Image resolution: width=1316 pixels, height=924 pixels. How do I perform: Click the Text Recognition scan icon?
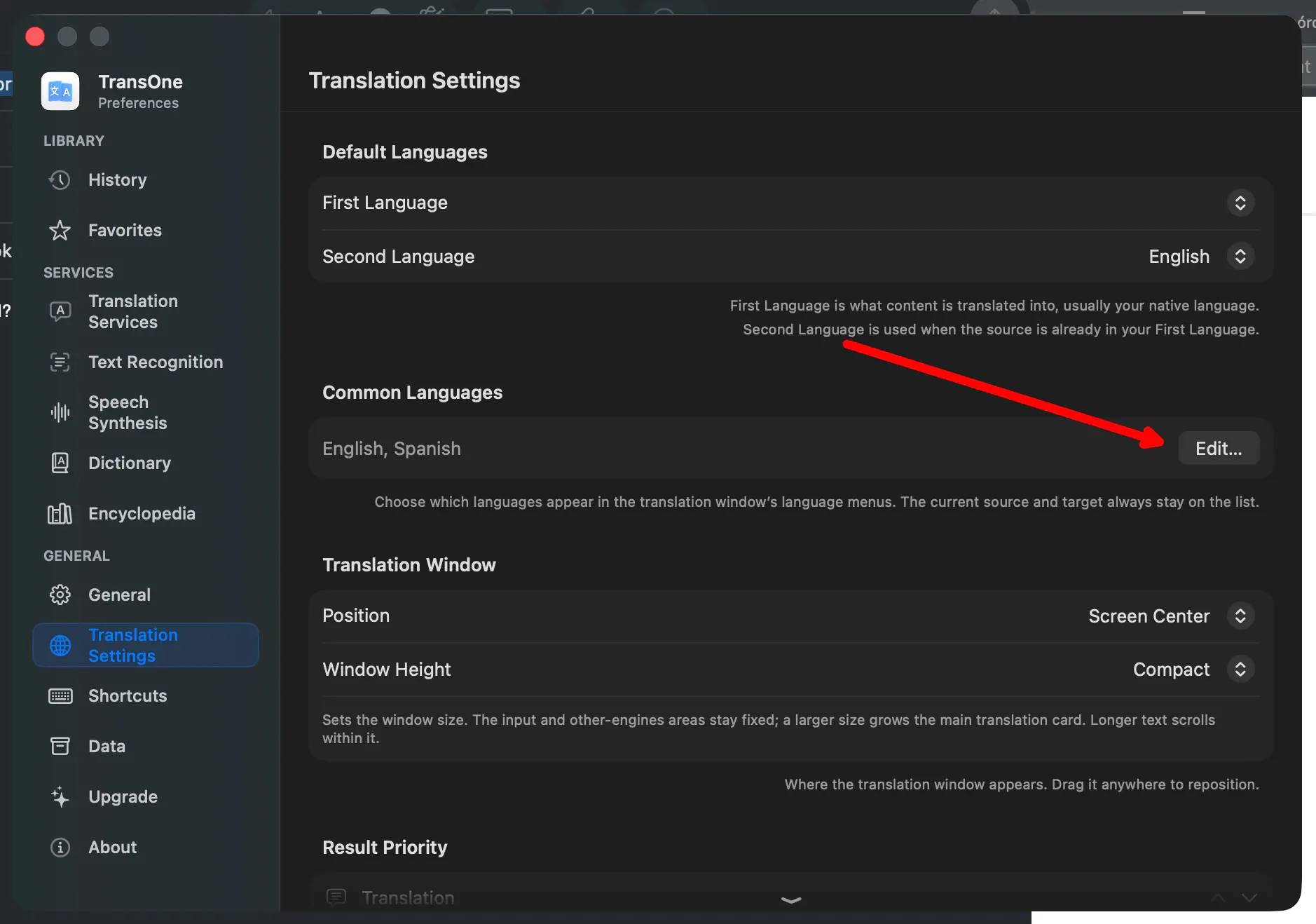(x=60, y=362)
